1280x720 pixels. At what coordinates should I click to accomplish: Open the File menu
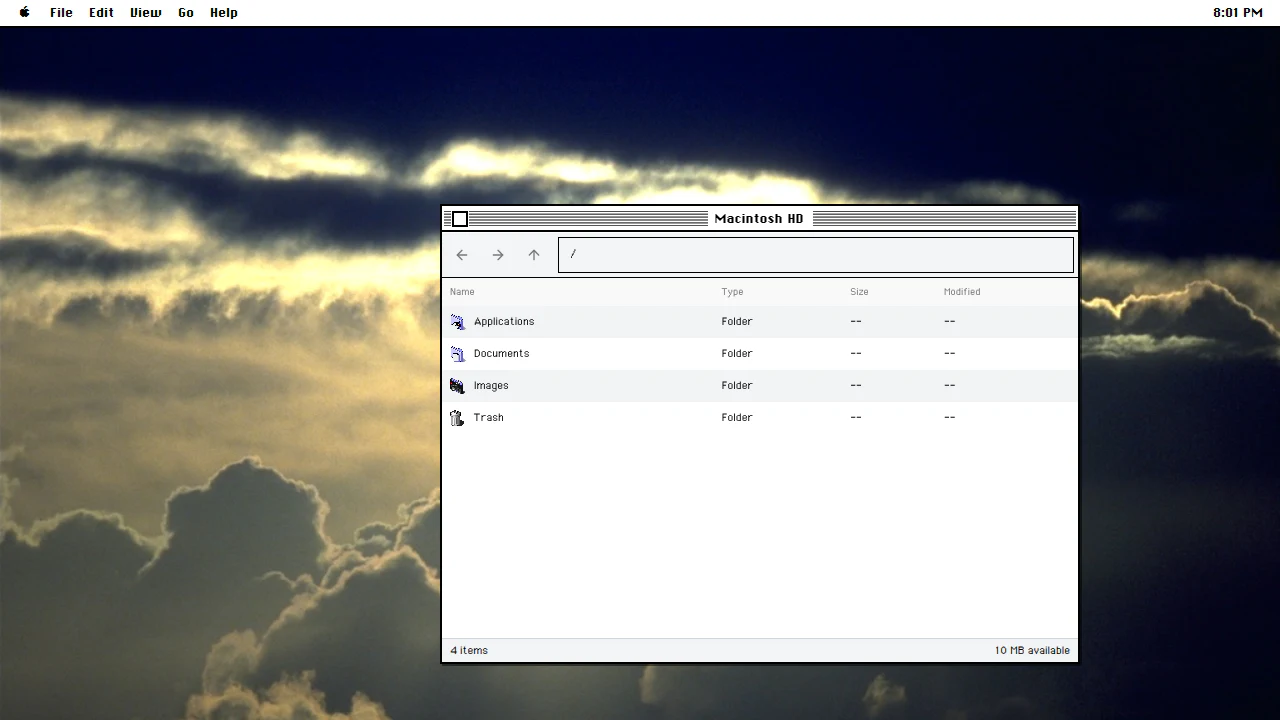[x=61, y=13]
